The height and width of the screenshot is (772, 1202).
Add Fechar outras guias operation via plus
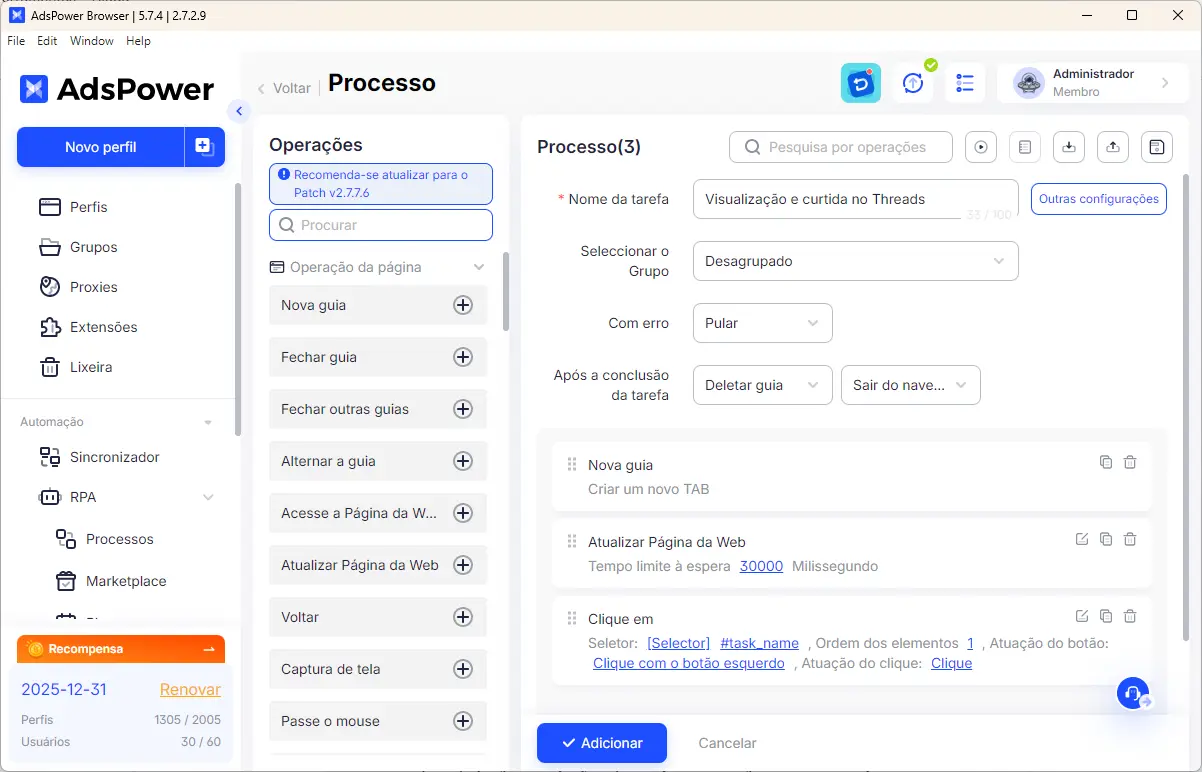[463, 409]
